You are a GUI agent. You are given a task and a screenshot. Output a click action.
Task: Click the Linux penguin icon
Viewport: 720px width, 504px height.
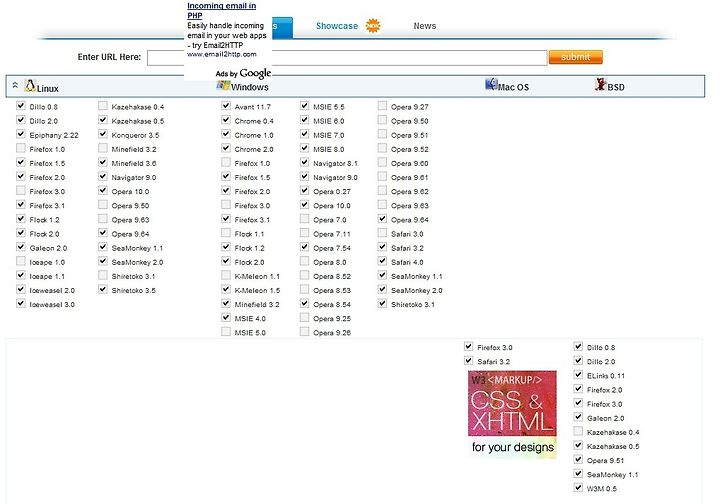click(x=30, y=85)
